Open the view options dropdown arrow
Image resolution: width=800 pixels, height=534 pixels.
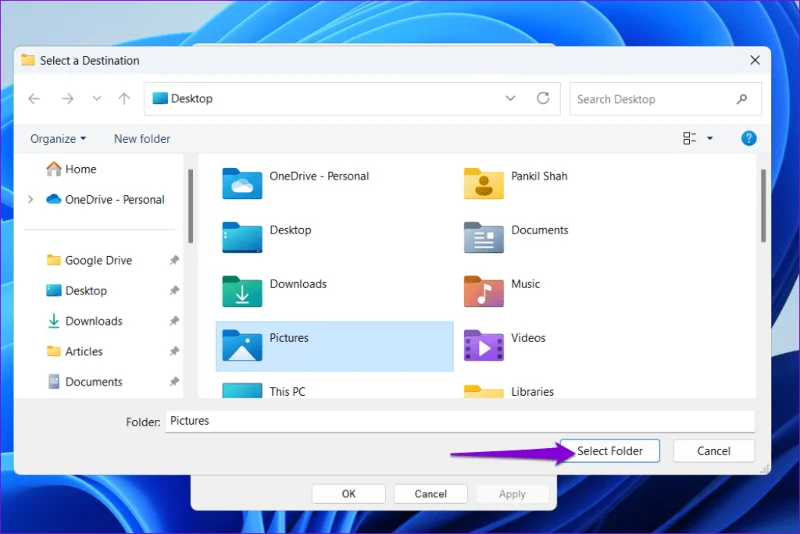pos(710,138)
